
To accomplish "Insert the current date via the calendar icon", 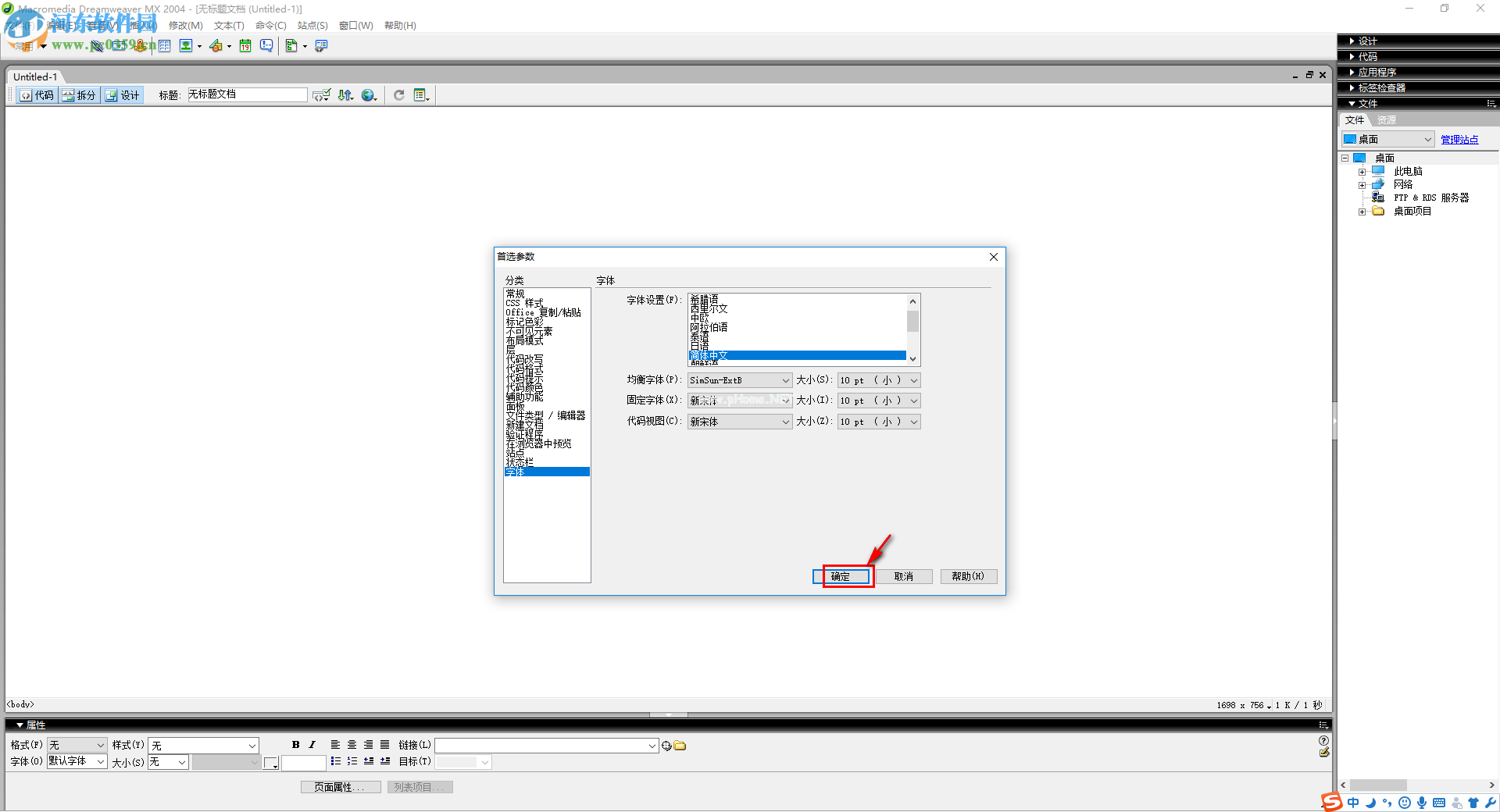I will [x=245, y=45].
